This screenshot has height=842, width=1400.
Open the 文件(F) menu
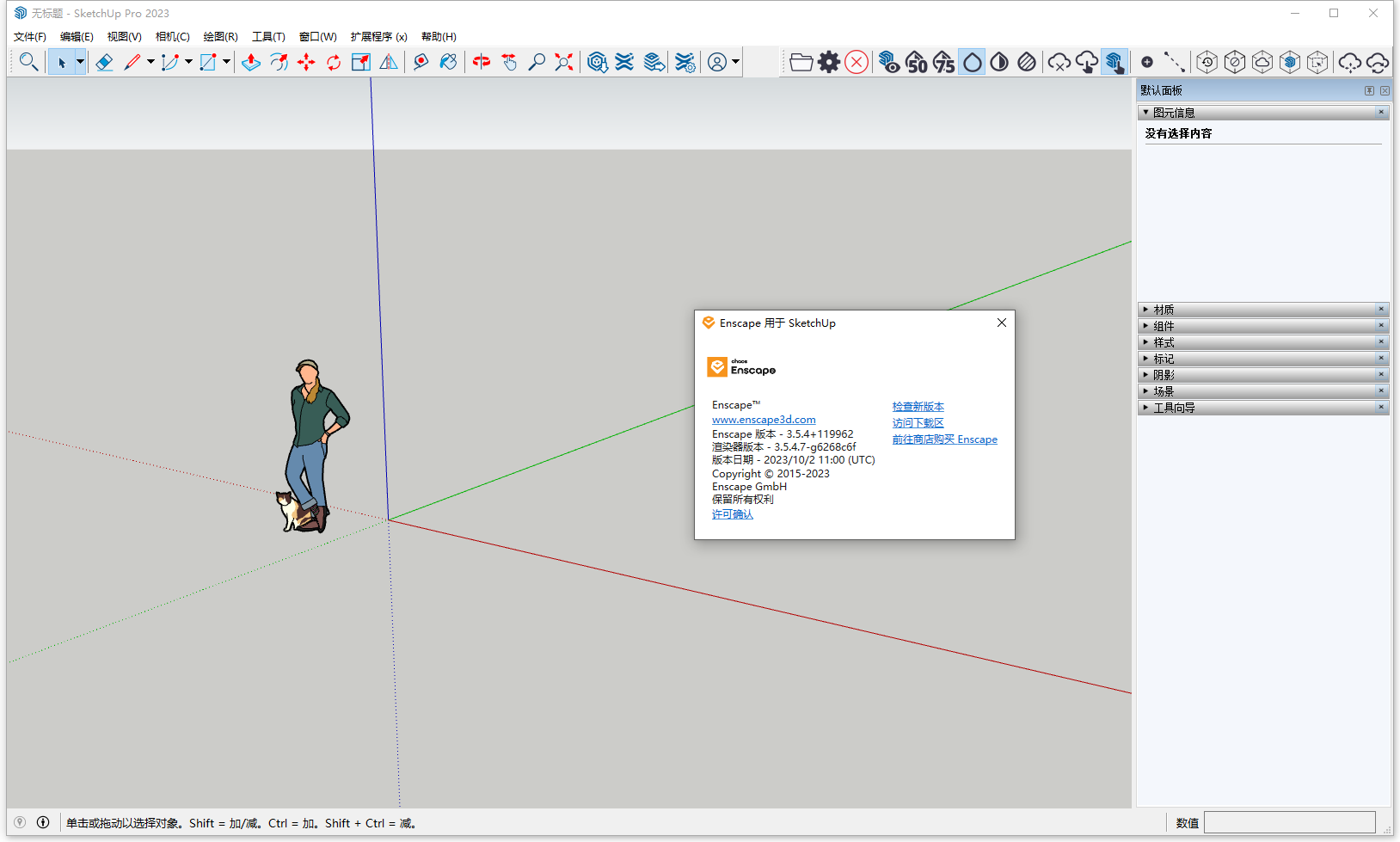tap(30, 37)
